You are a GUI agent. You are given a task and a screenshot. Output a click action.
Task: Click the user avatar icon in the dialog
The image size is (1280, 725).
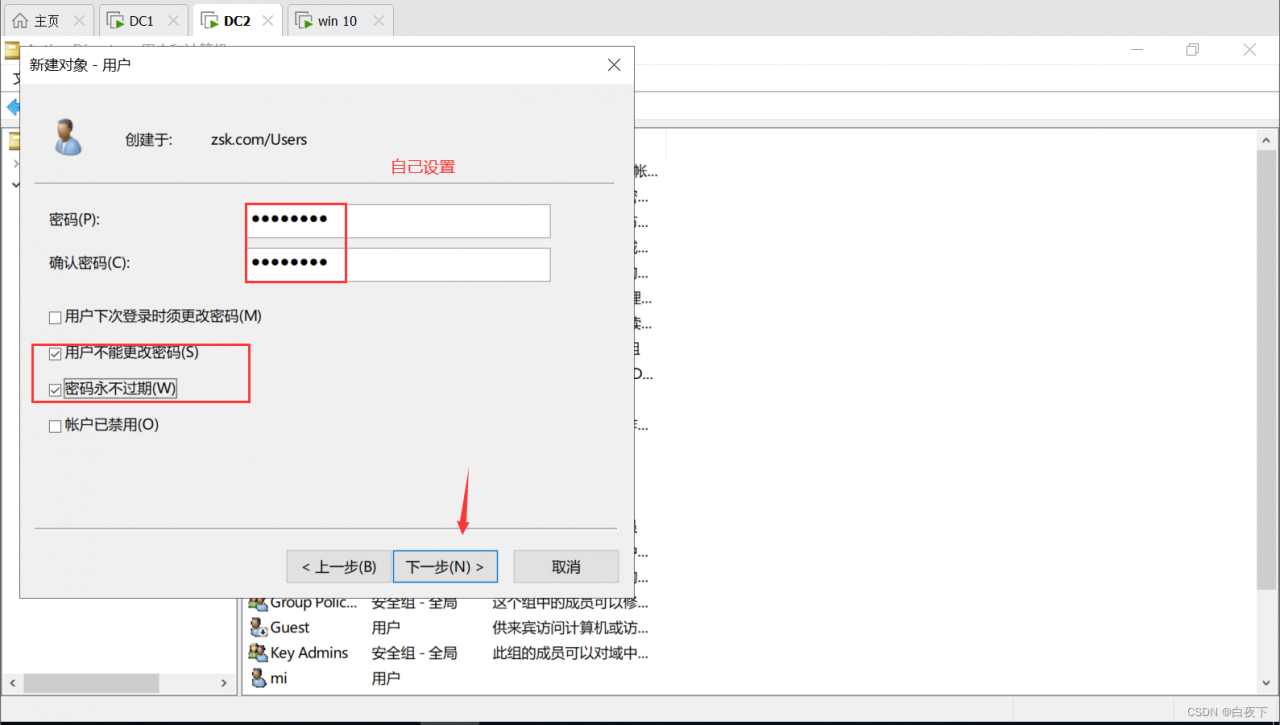pos(67,137)
